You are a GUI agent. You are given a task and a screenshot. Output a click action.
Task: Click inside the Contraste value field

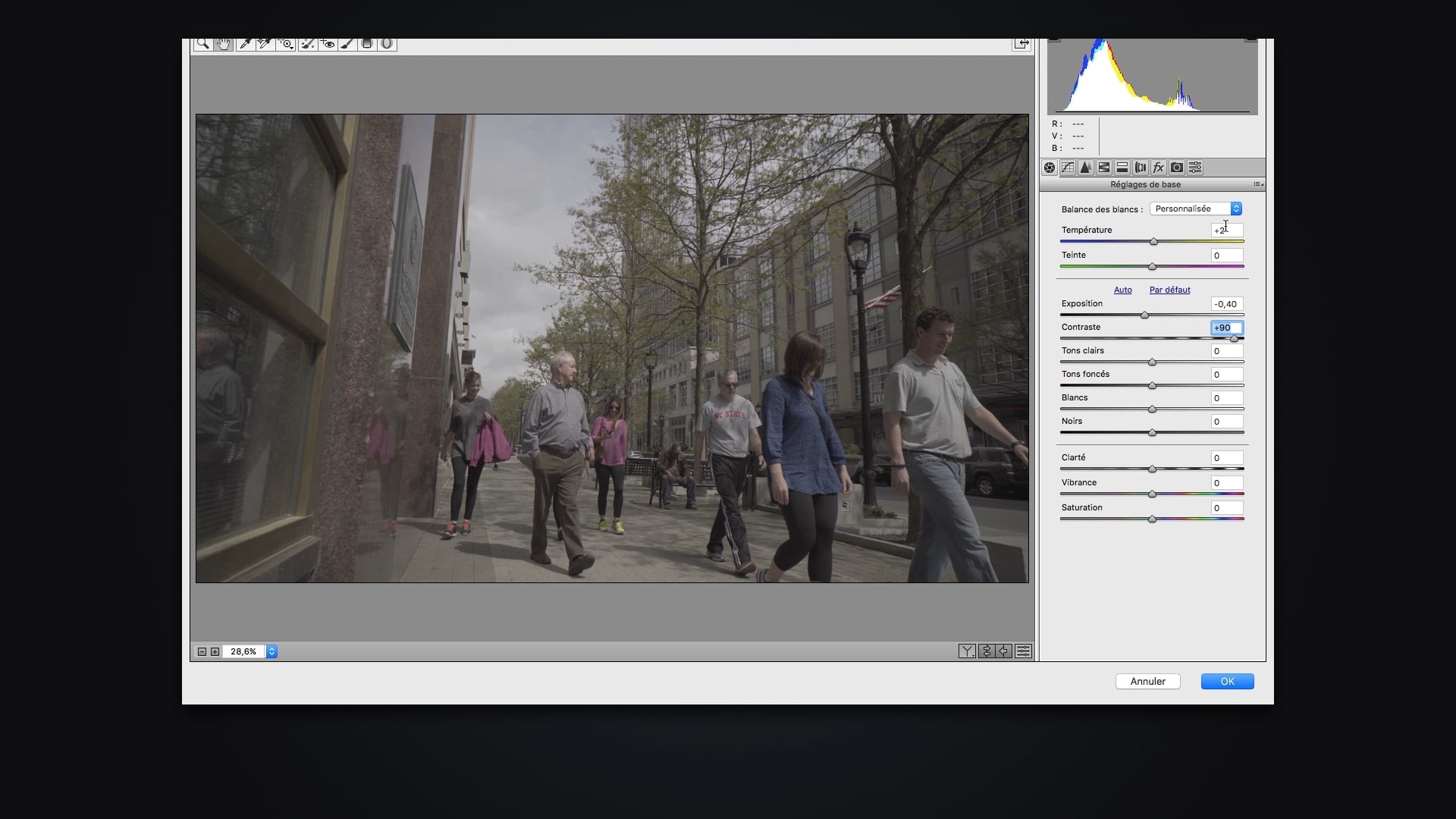coord(1225,328)
